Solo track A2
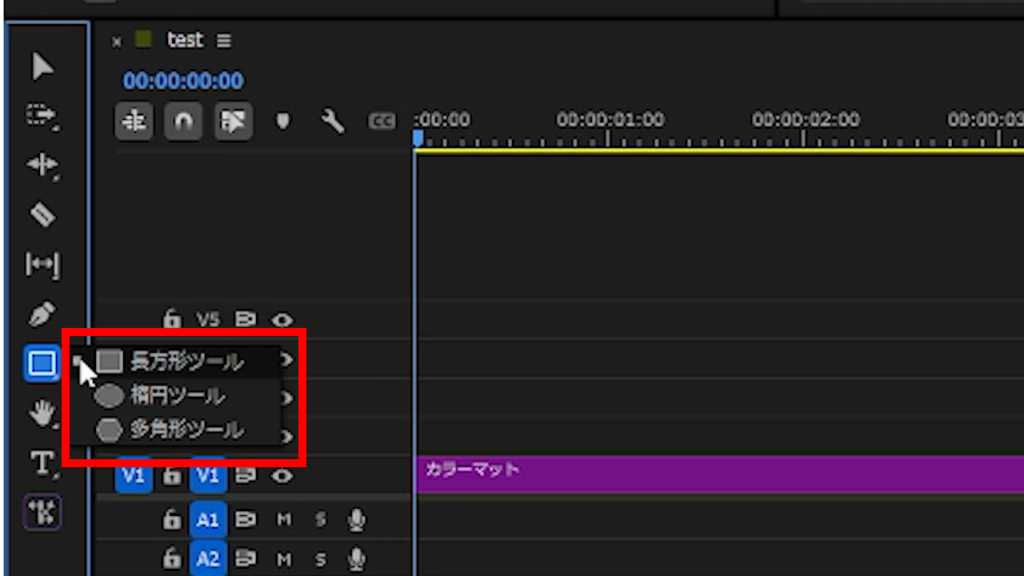The width and height of the screenshot is (1024, 576). click(x=320, y=559)
